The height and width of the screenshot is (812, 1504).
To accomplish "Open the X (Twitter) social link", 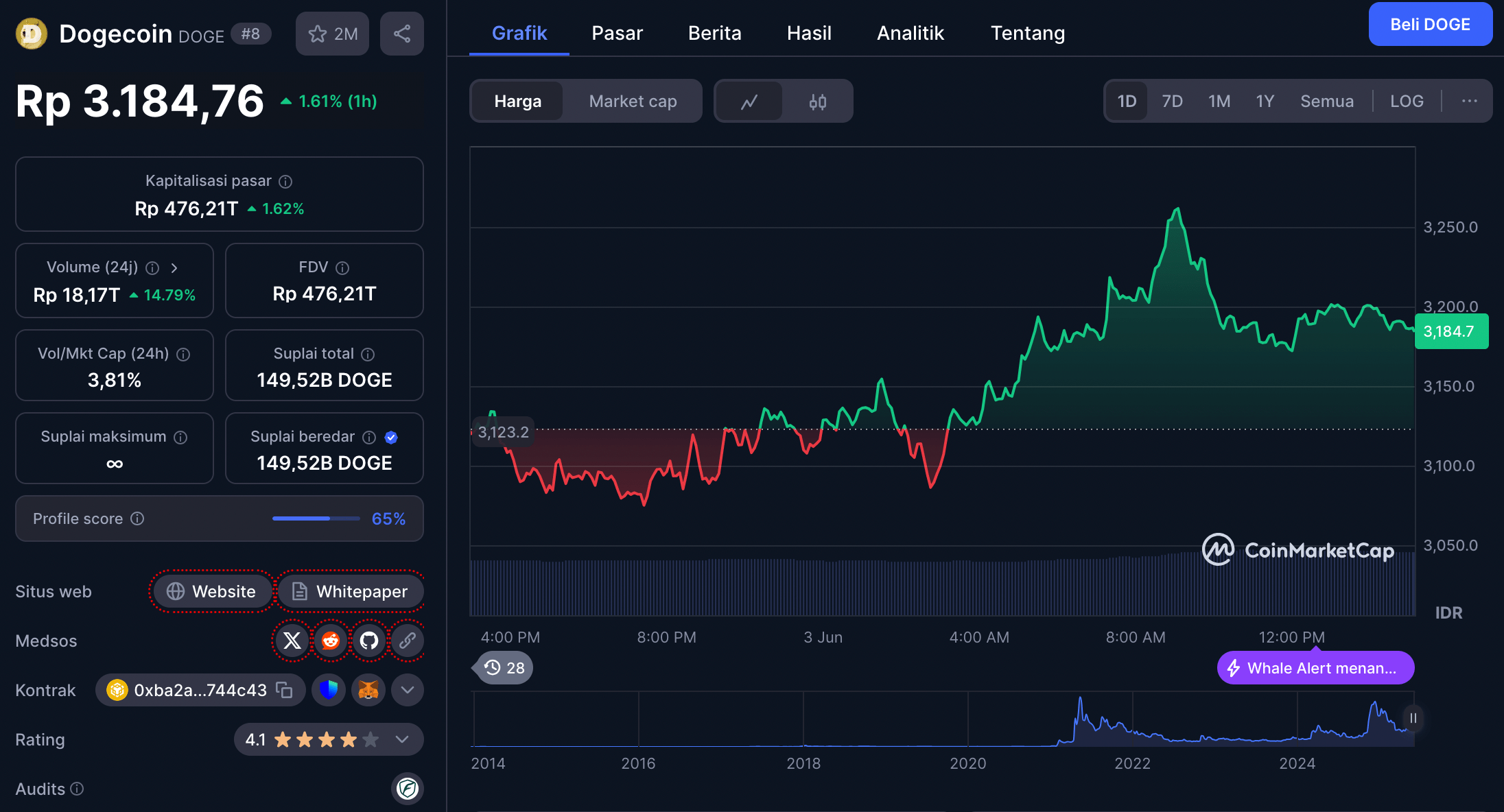I will (292, 641).
